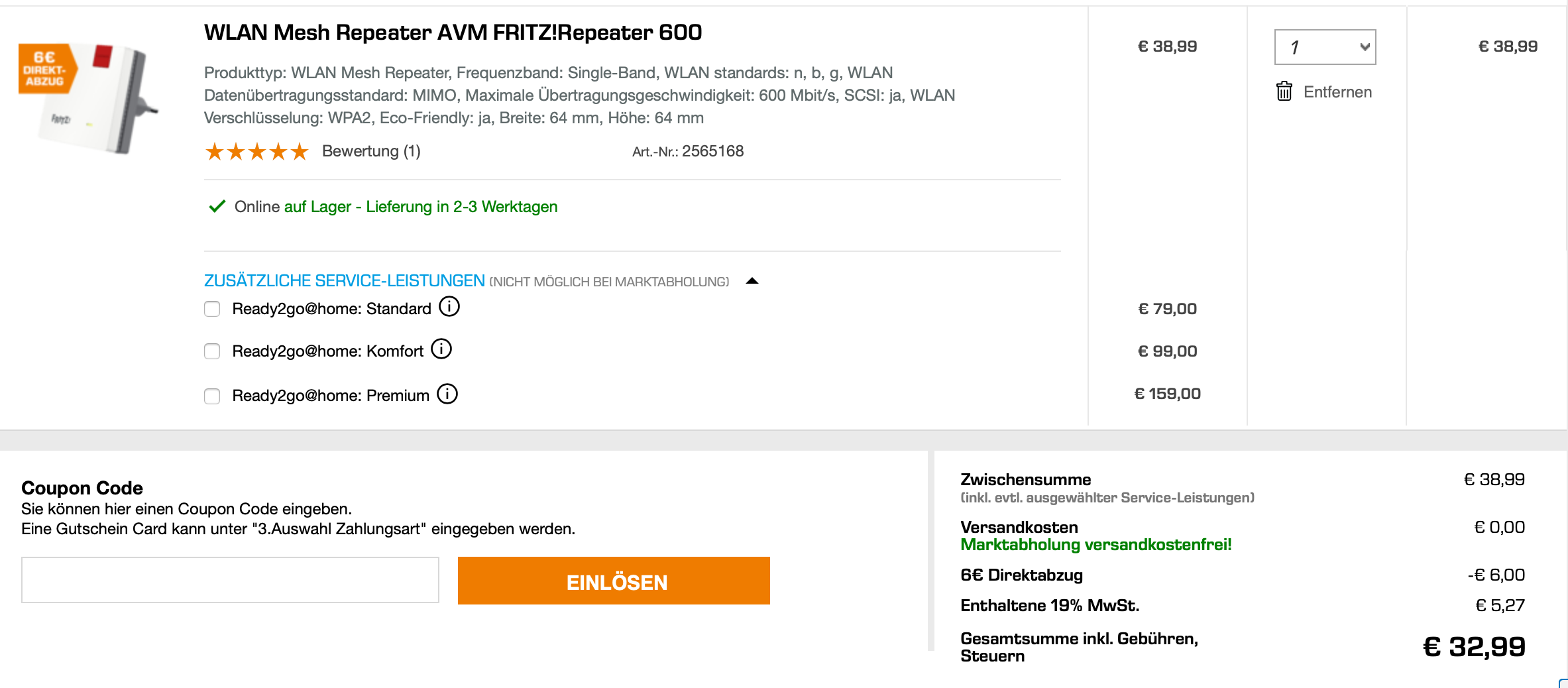Click the green availability checkmark icon

pos(217,207)
